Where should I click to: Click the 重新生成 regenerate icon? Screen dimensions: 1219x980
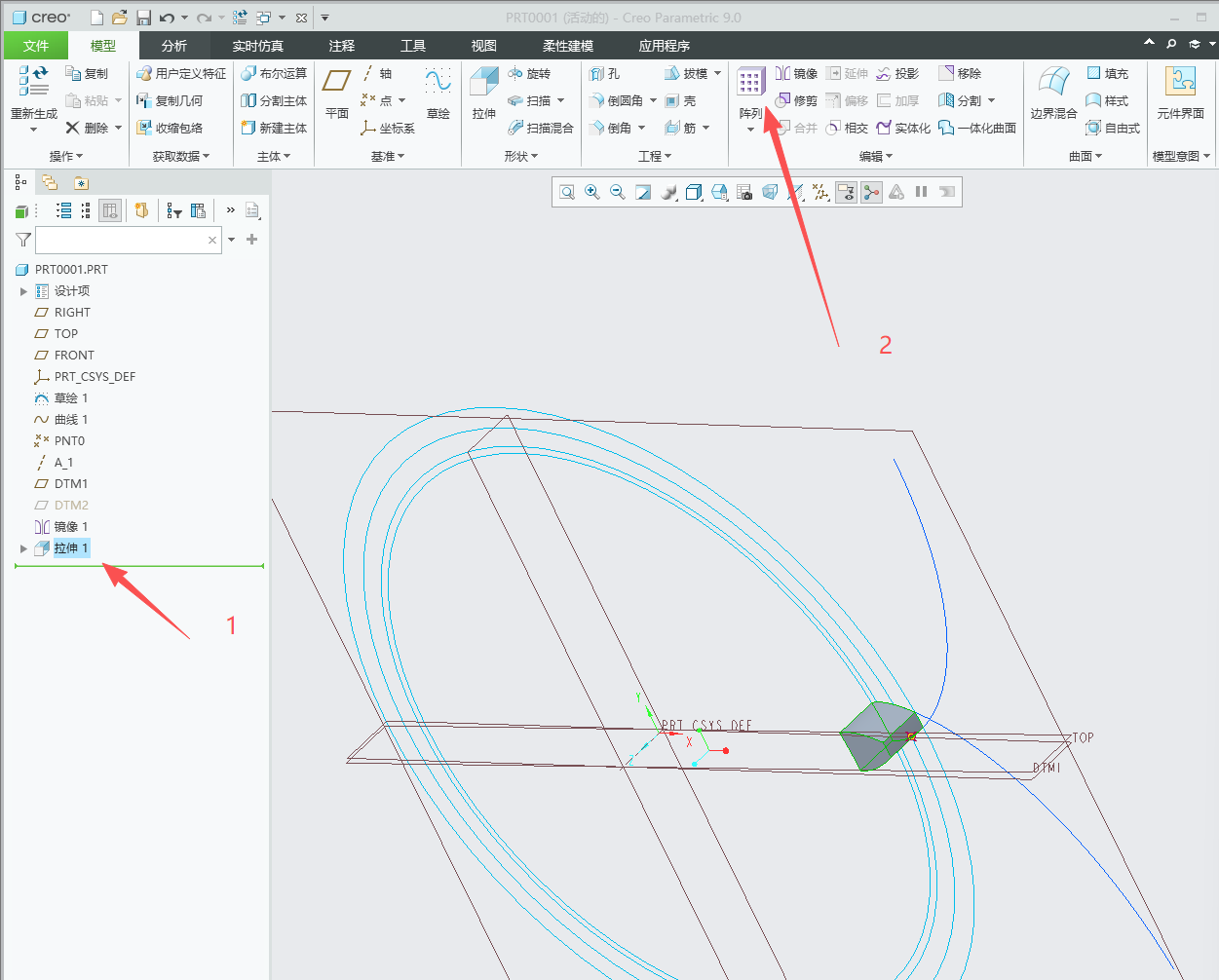coord(34,94)
